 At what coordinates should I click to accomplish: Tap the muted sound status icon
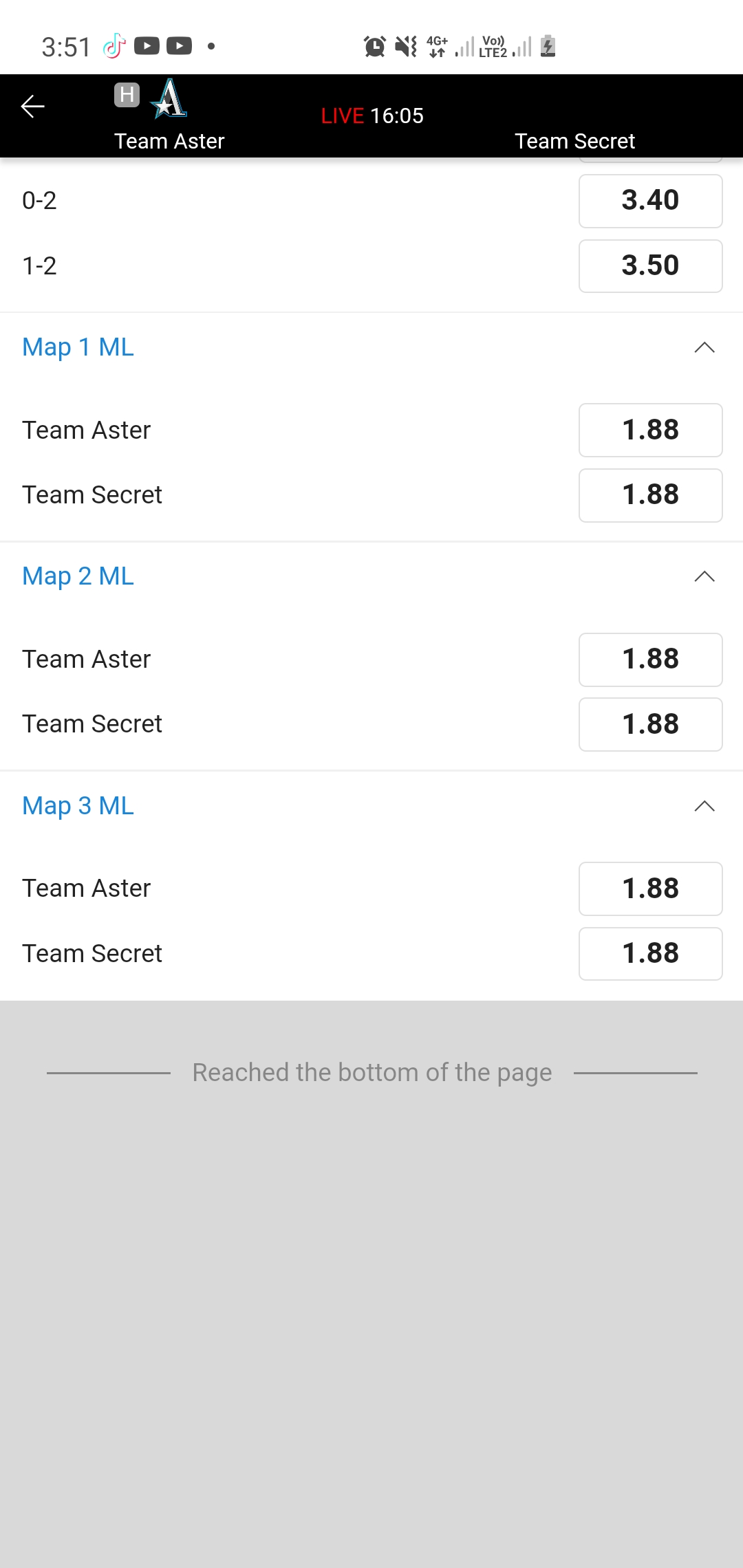pyautogui.click(x=406, y=46)
